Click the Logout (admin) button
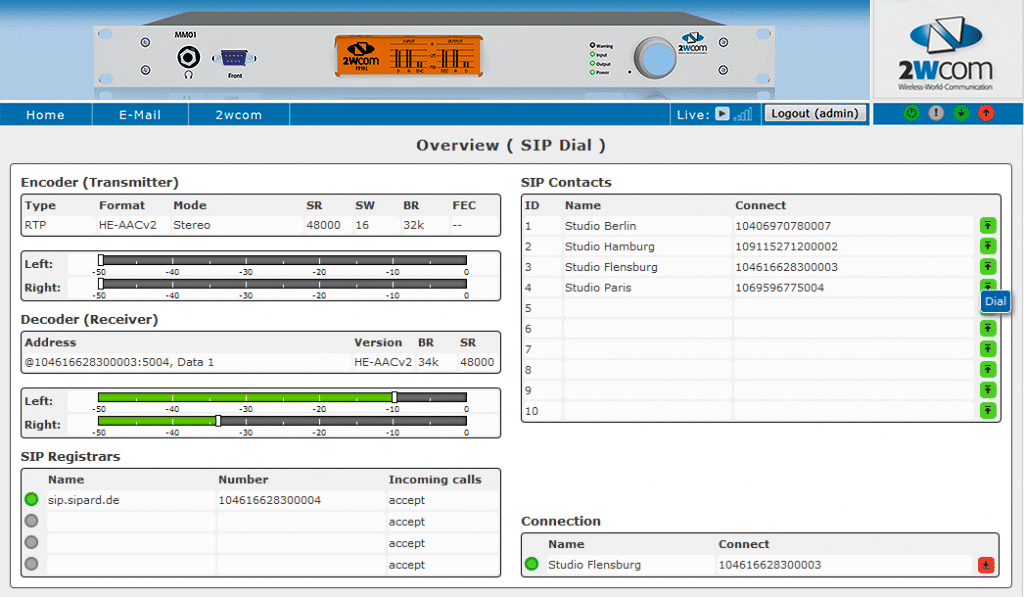This screenshot has height=597, width=1024. [815, 114]
